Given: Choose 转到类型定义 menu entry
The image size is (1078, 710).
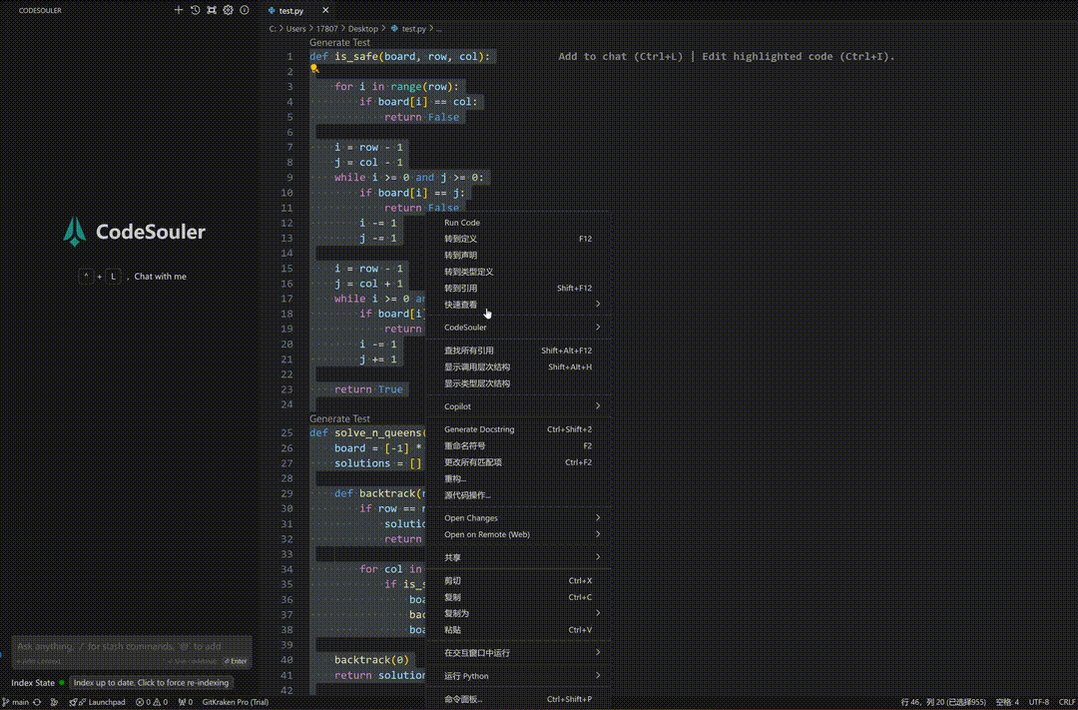Looking at the screenshot, I should (519, 272).
